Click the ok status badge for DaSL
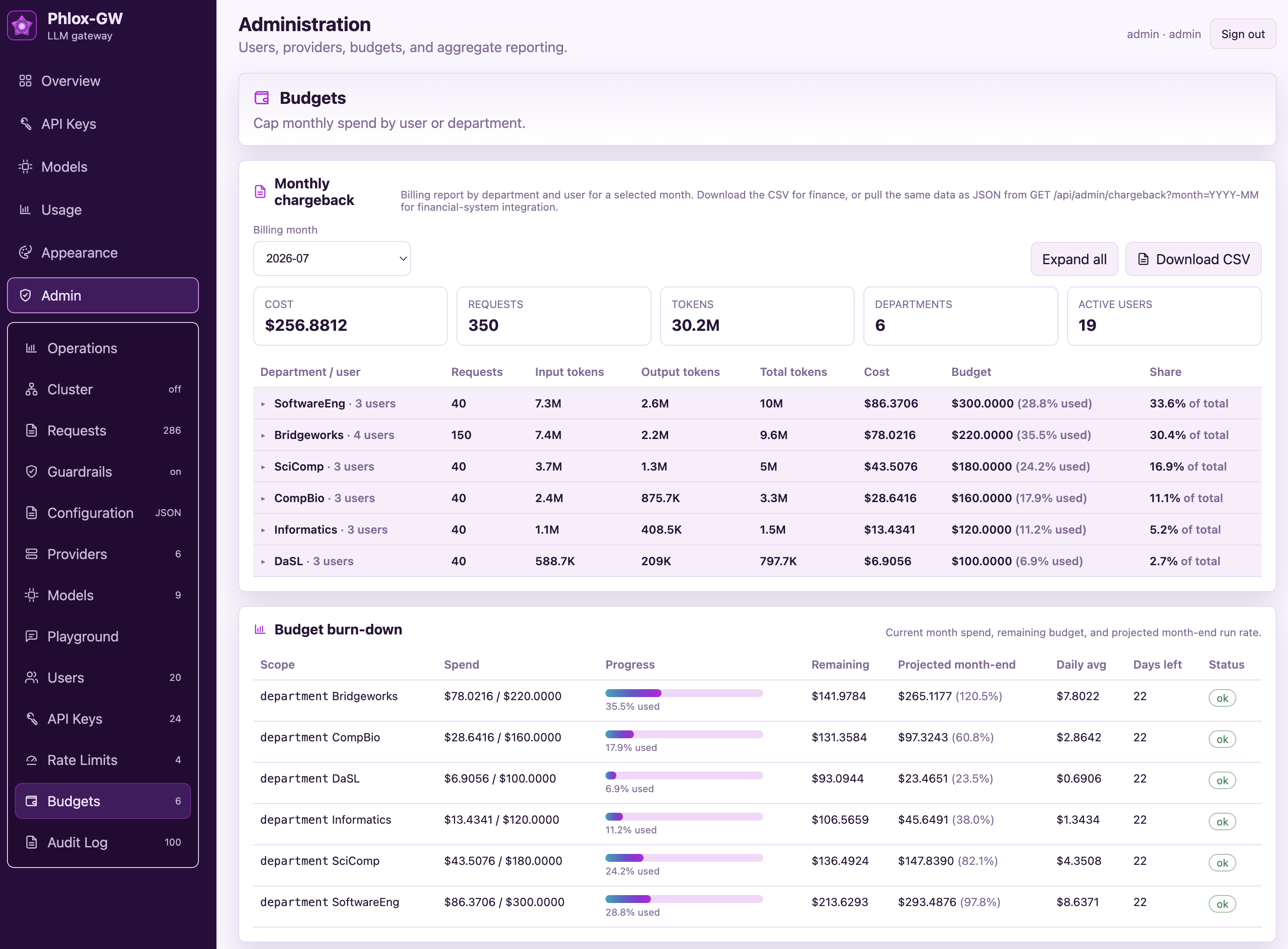Viewport: 1288px width, 949px height. 1222,781
